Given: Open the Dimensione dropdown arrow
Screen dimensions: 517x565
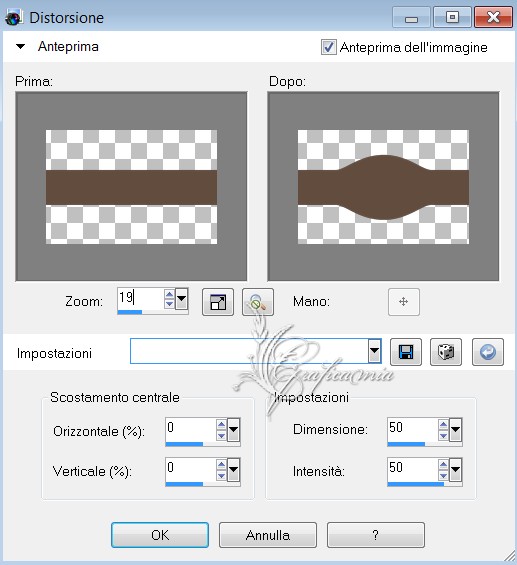Looking at the screenshot, I should pyautogui.click(x=455, y=430).
